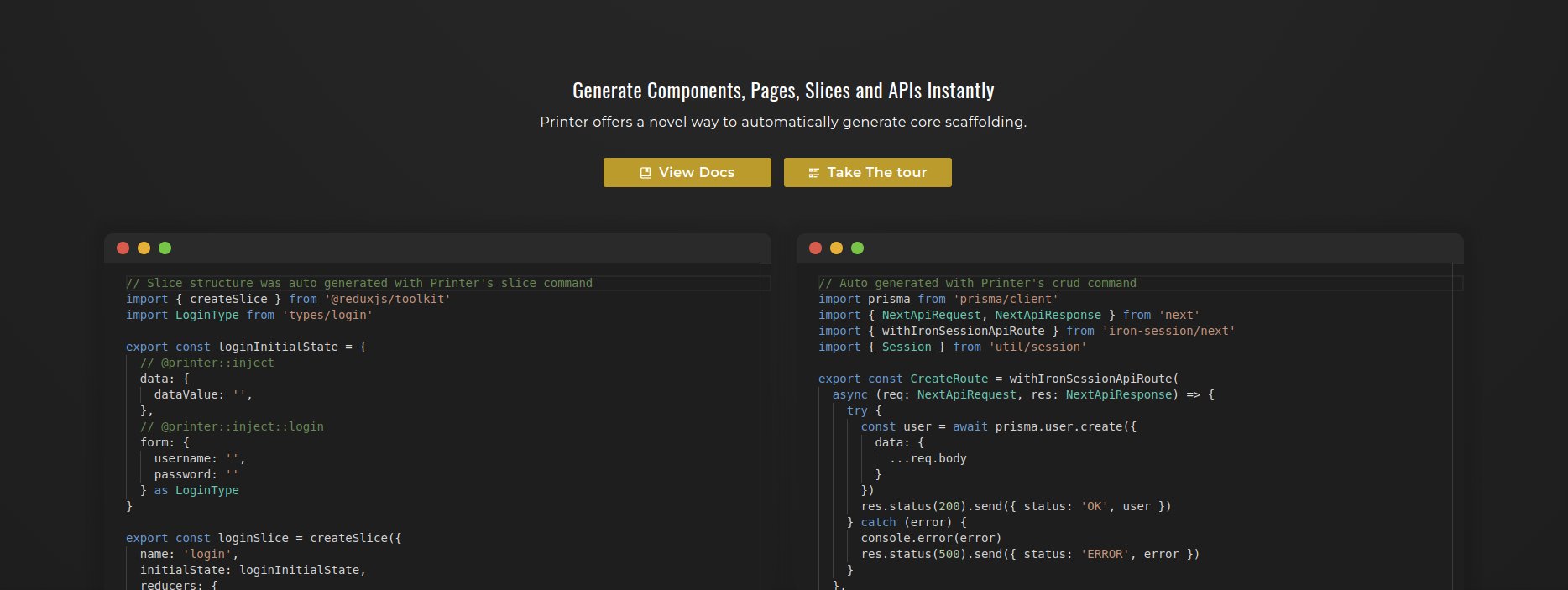The image size is (1568, 590).
Task: Click the comment line about Printer's slice command
Action: (359, 283)
